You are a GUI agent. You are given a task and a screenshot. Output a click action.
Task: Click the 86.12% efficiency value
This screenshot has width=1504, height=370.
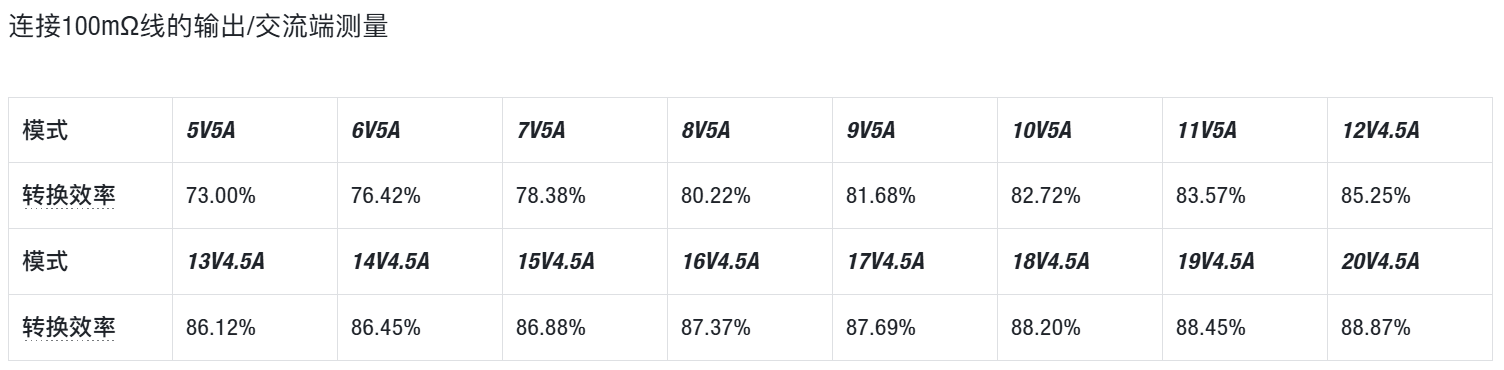[x=221, y=328]
